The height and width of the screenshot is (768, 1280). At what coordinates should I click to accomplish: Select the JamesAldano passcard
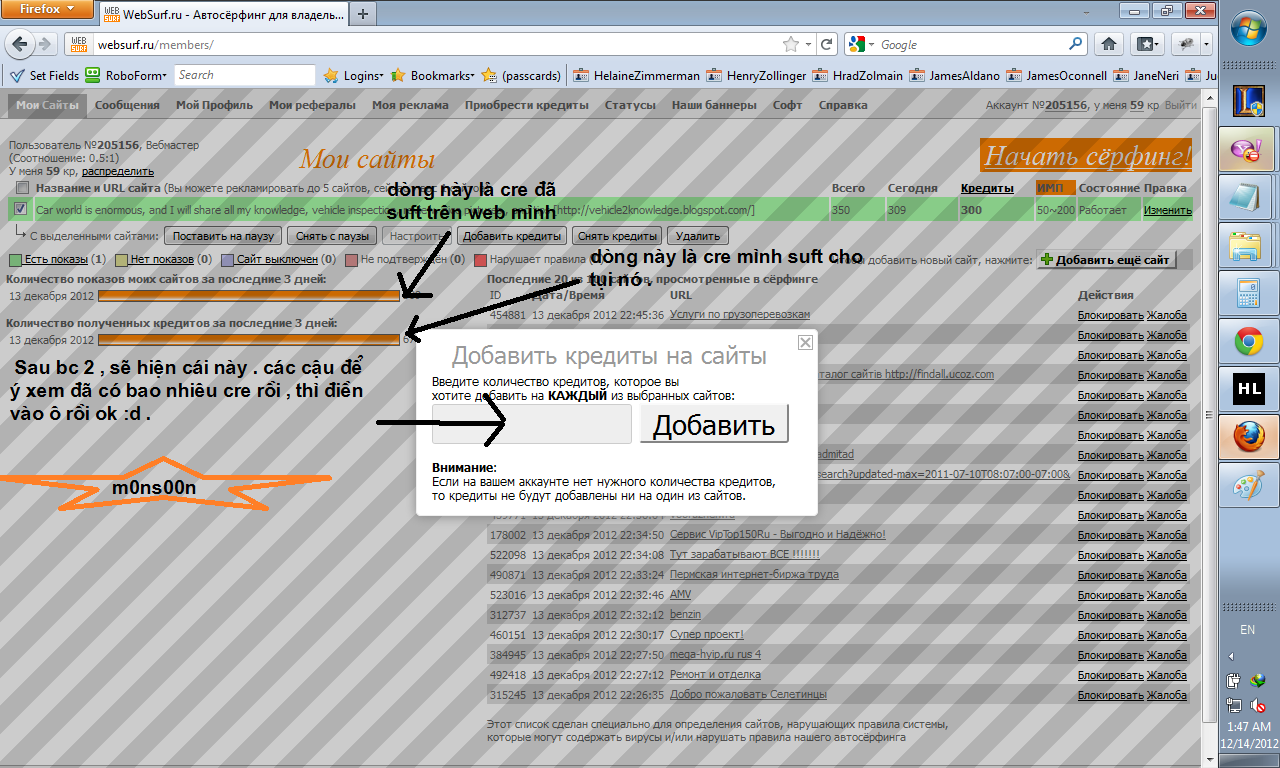[x=955, y=75]
